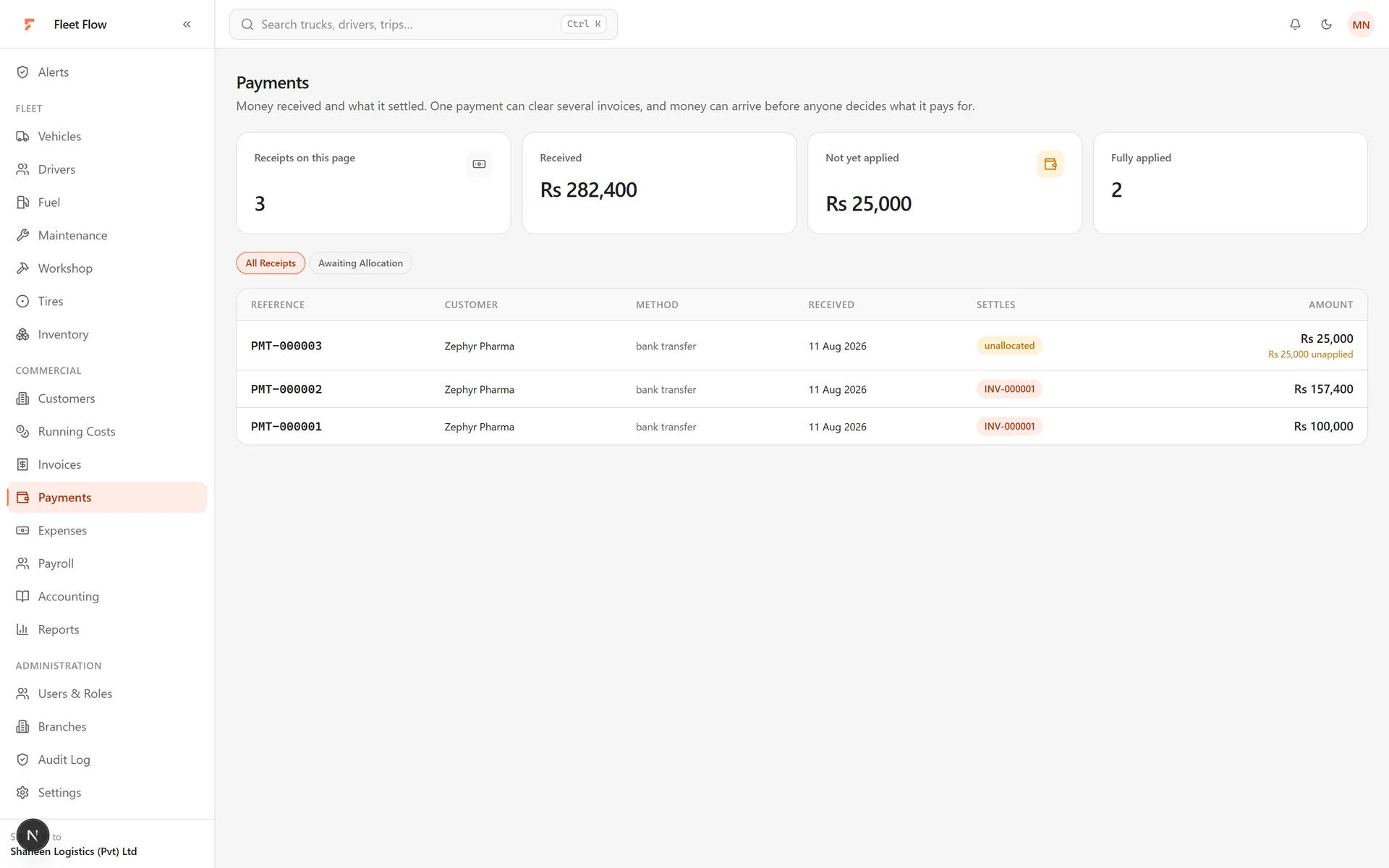The width and height of the screenshot is (1389, 868).
Task: Click the Invoices receipt icon
Action: [22, 464]
